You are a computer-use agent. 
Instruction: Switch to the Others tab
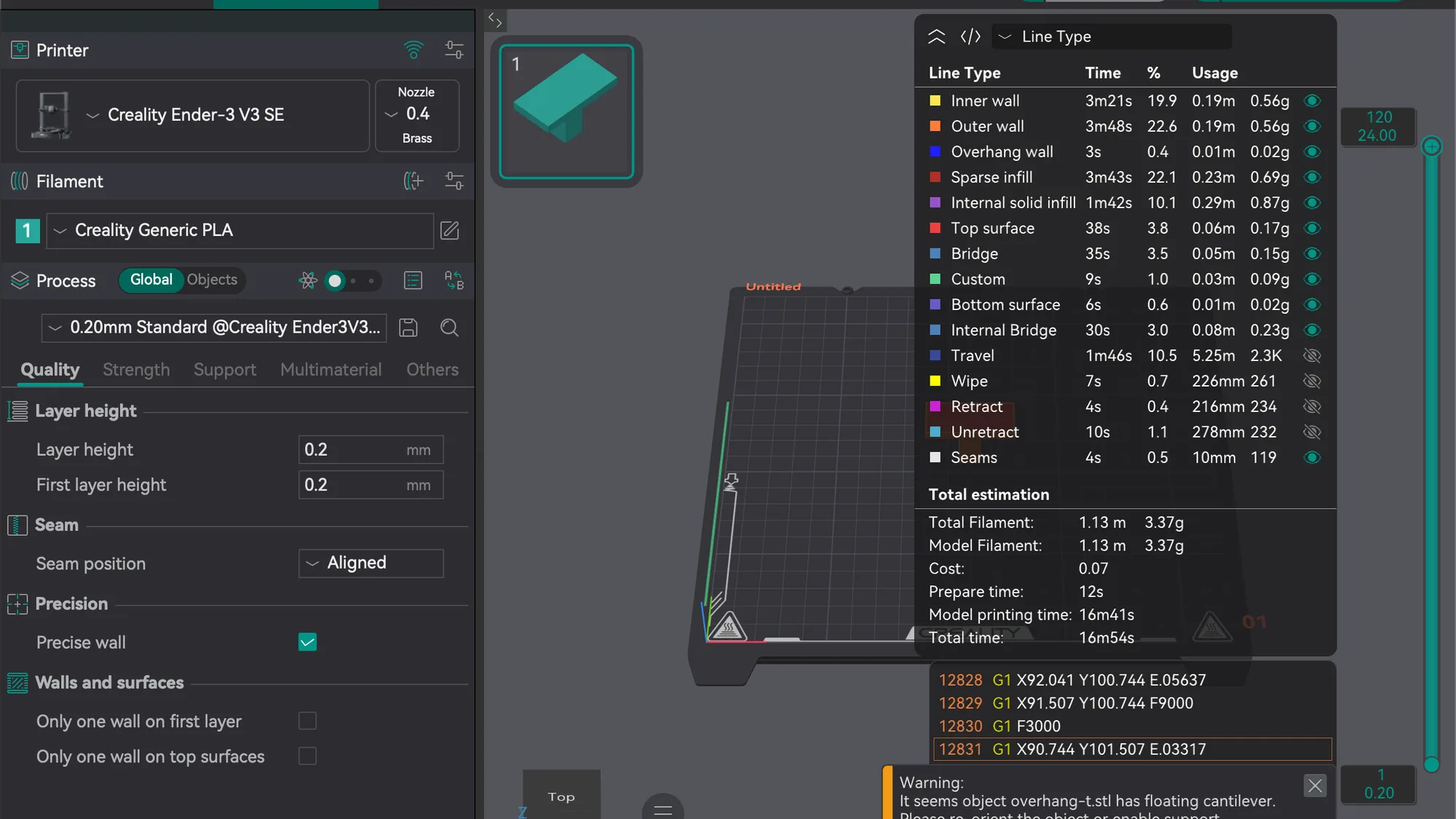(432, 370)
